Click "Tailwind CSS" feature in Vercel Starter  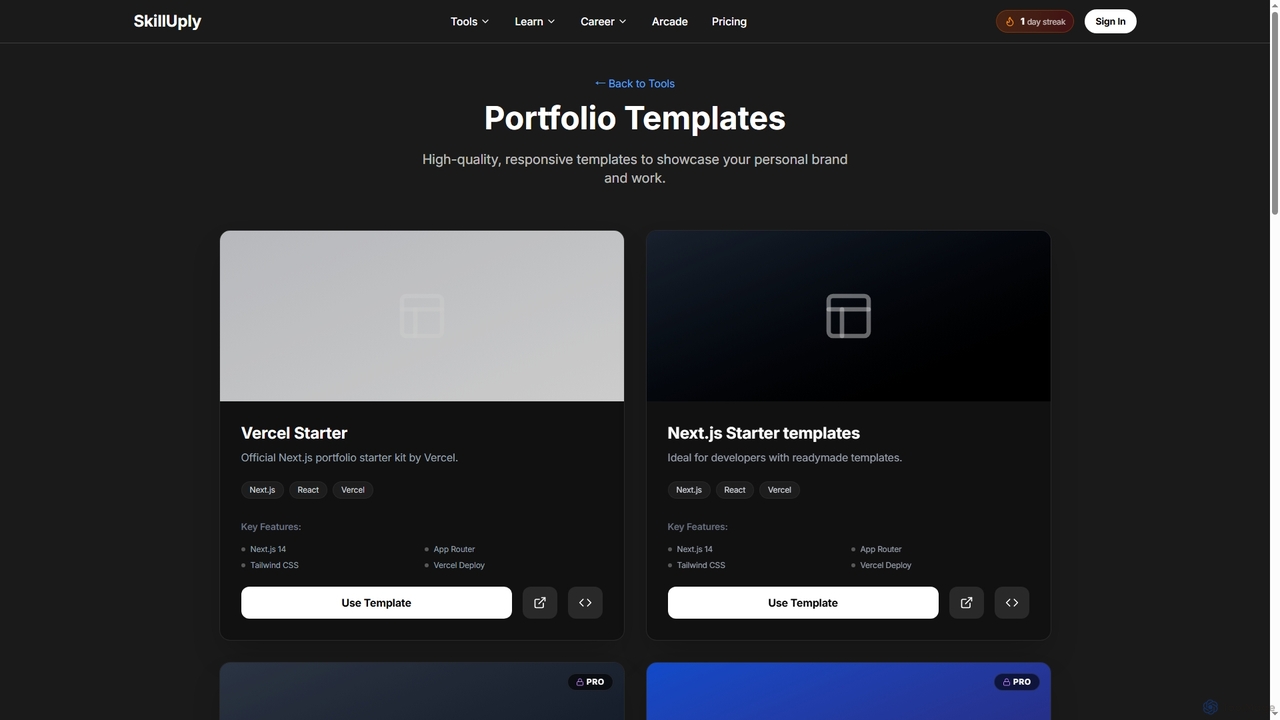[x=274, y=565]
